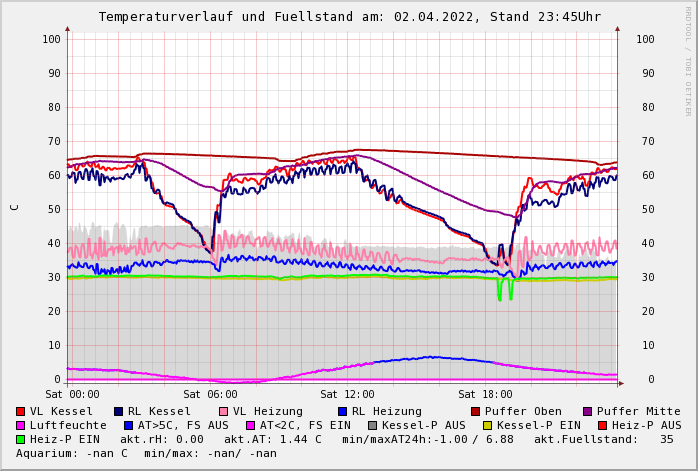
Task: Click the Sat 18:00 time axis label
Action: [x=485, y=395]
